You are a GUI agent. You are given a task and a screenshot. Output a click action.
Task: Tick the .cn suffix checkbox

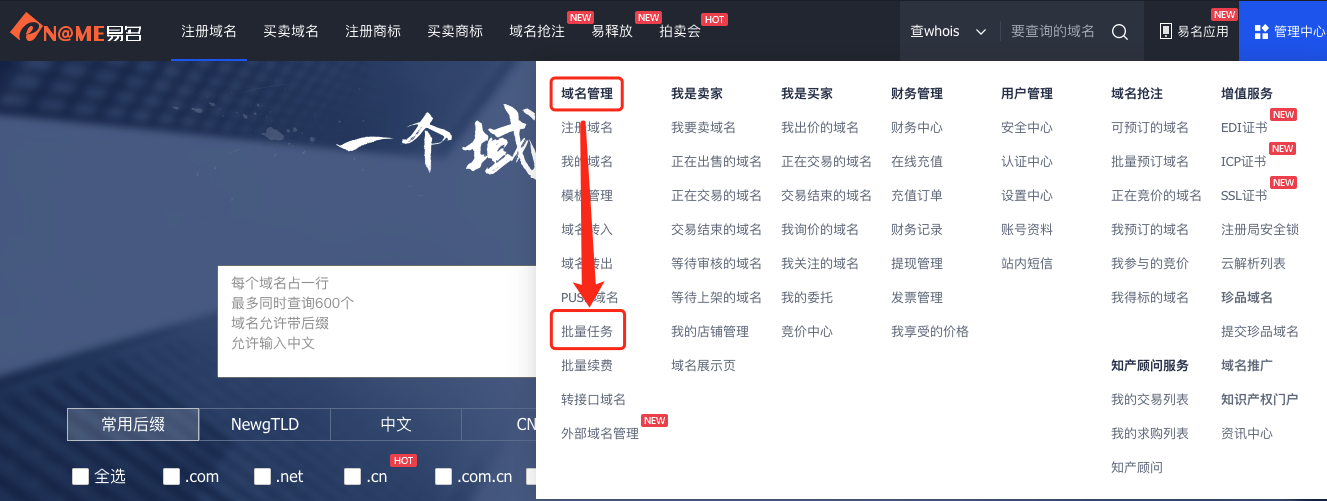pyautogui.click(x=353, y=476)
